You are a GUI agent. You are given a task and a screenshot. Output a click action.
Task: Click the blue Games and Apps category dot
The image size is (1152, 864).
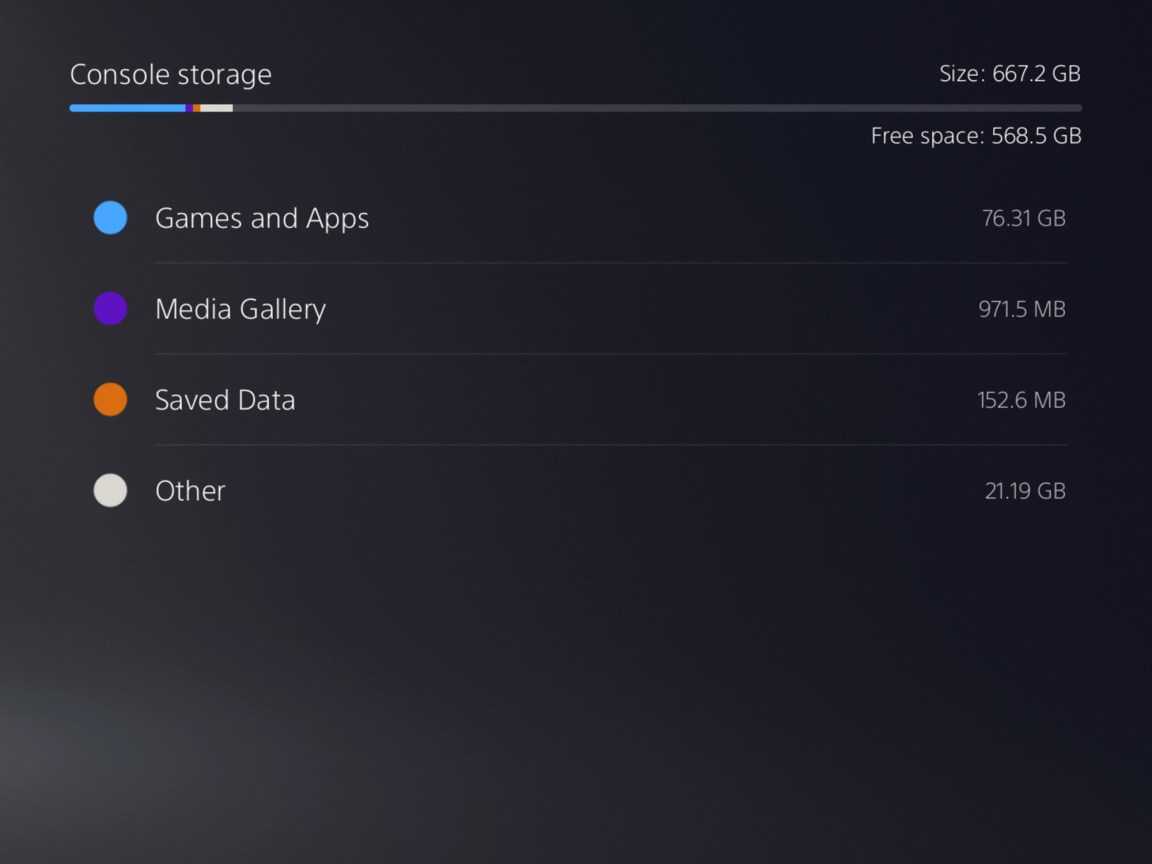(110, 217)
